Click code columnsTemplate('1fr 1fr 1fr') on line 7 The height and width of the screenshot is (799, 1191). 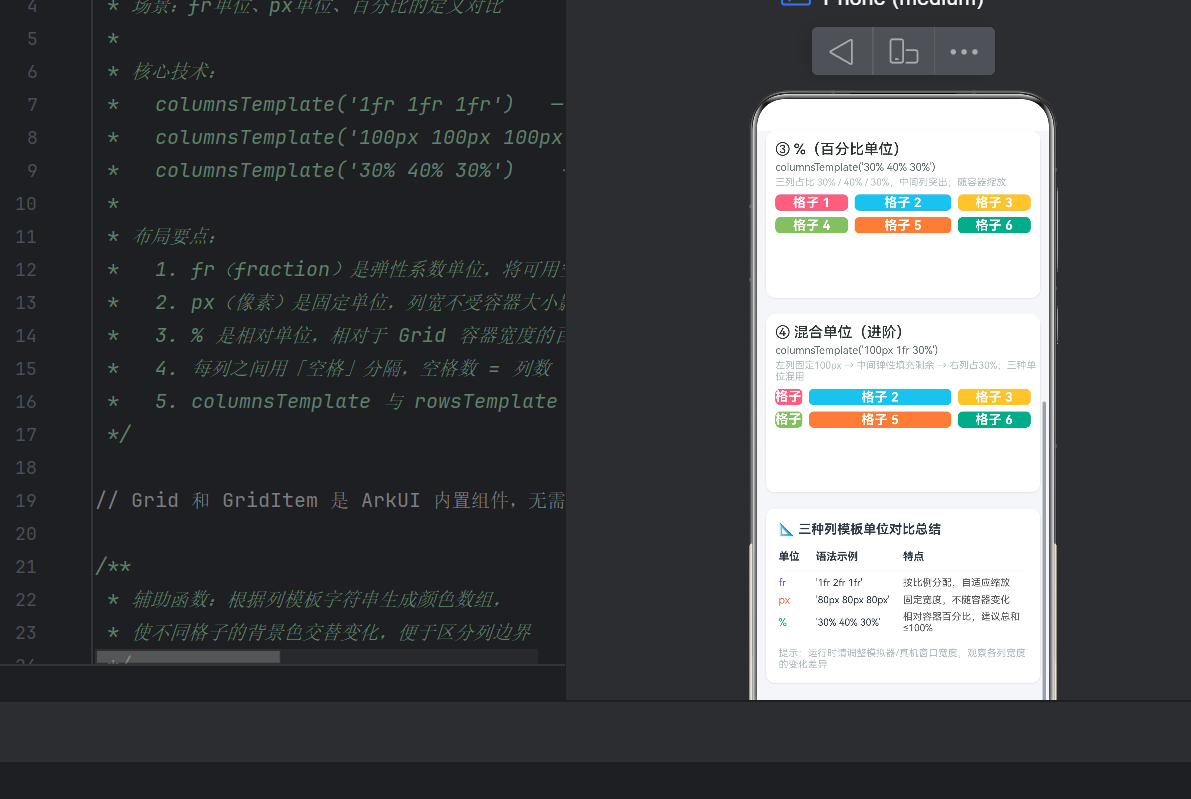[334, 104]
